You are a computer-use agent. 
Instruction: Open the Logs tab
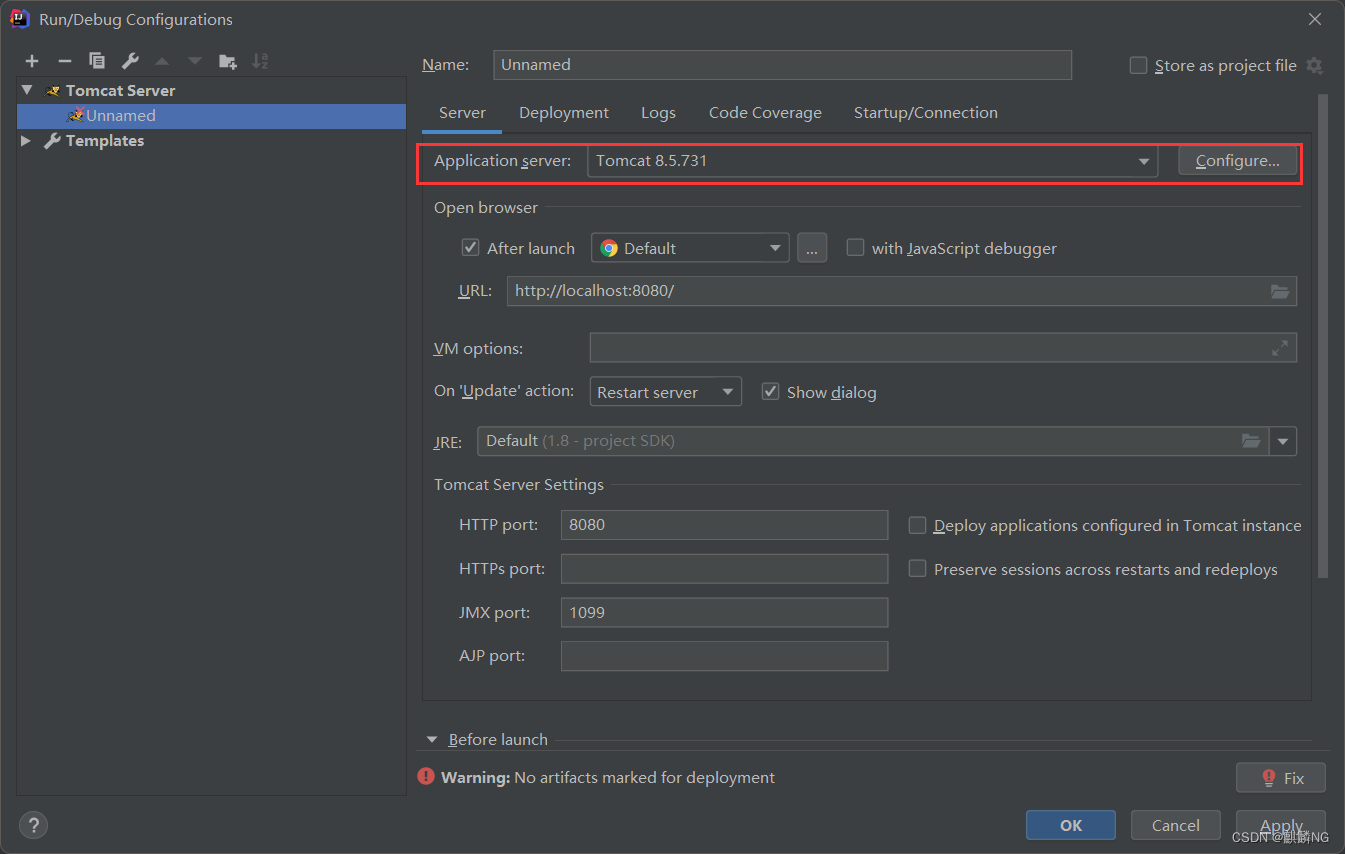pos(658,113)
